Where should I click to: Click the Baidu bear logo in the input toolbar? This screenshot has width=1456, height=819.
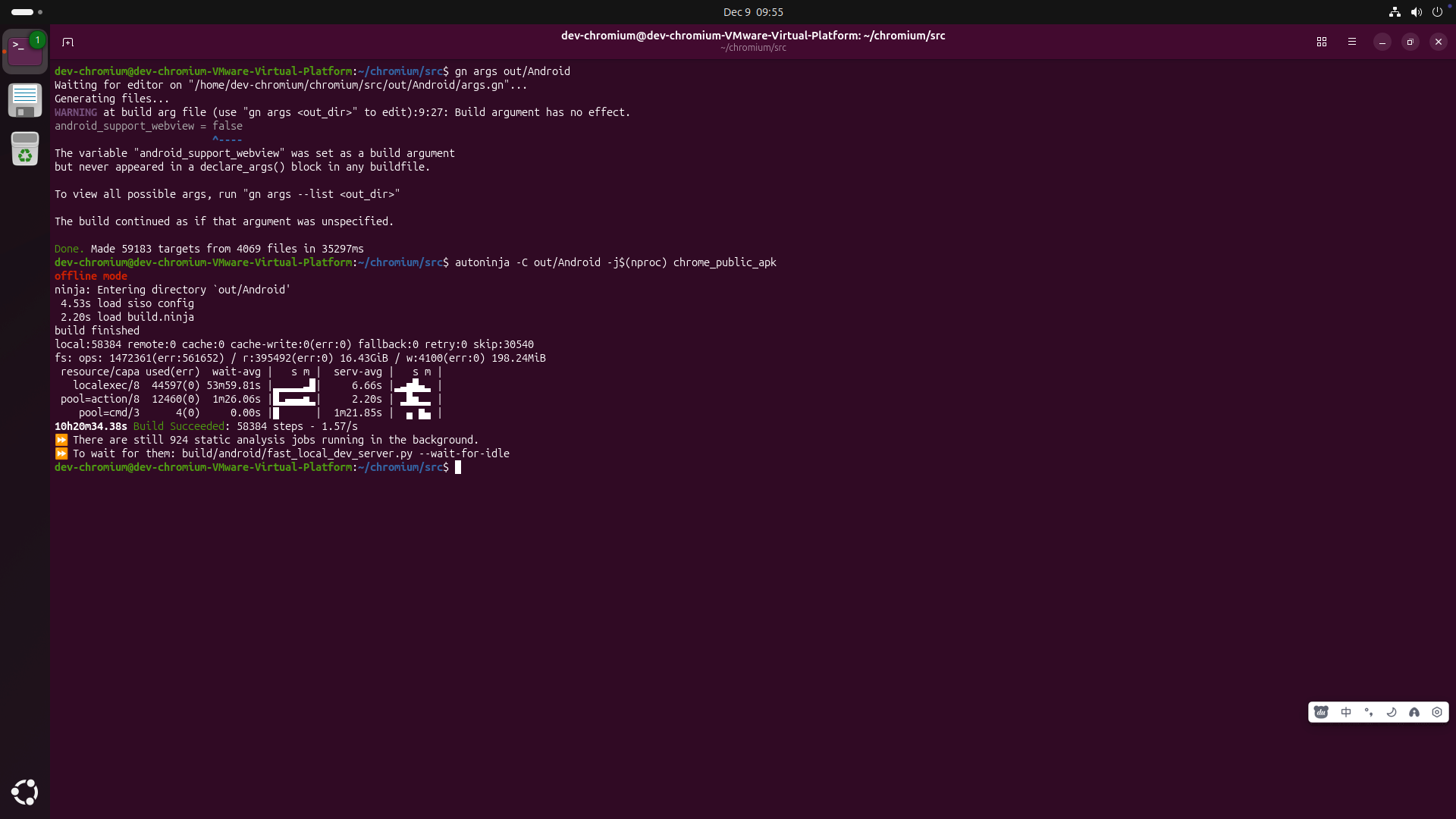1322,712
